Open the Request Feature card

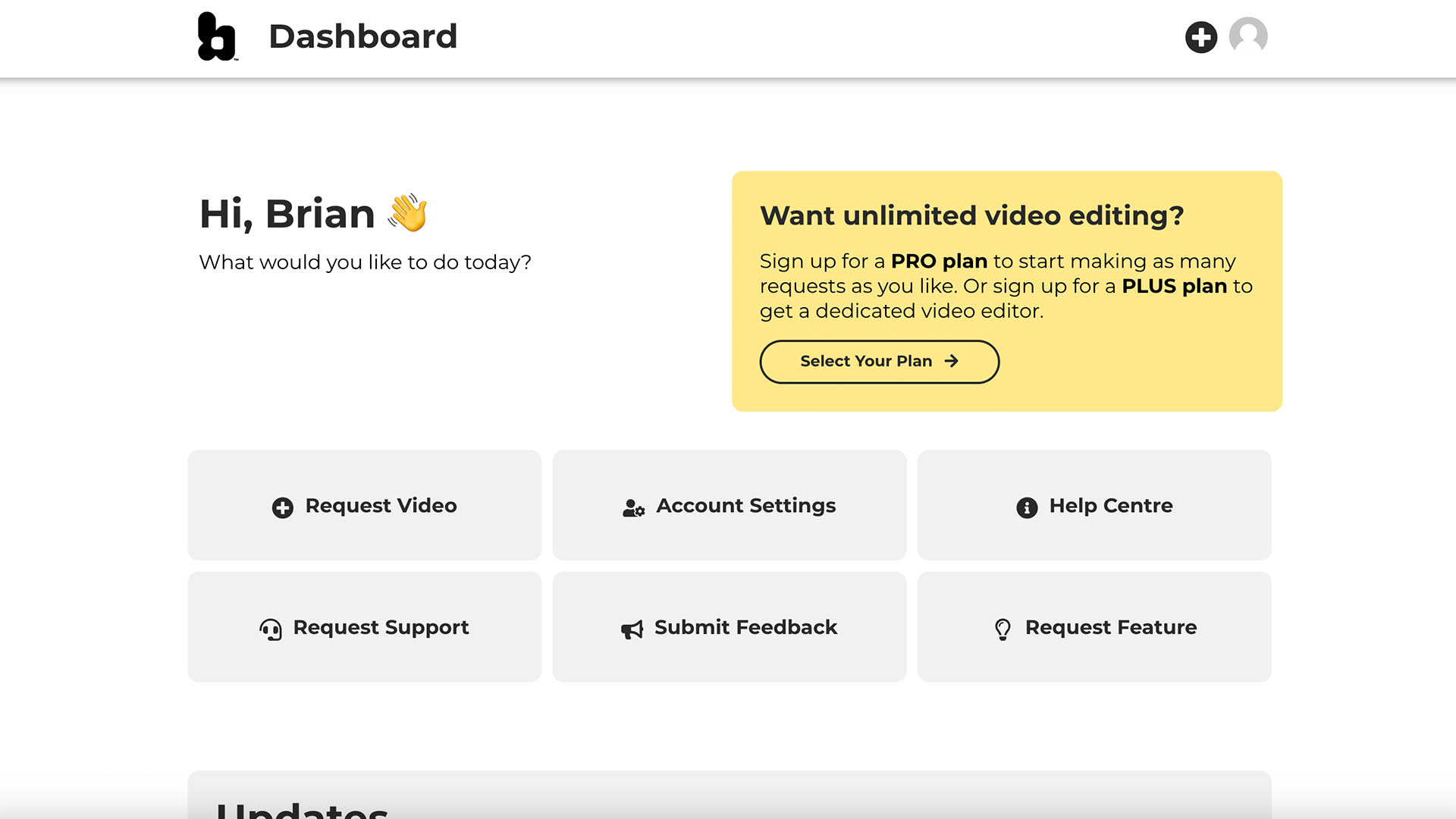pyautogui.click(x=1094, y=627)
